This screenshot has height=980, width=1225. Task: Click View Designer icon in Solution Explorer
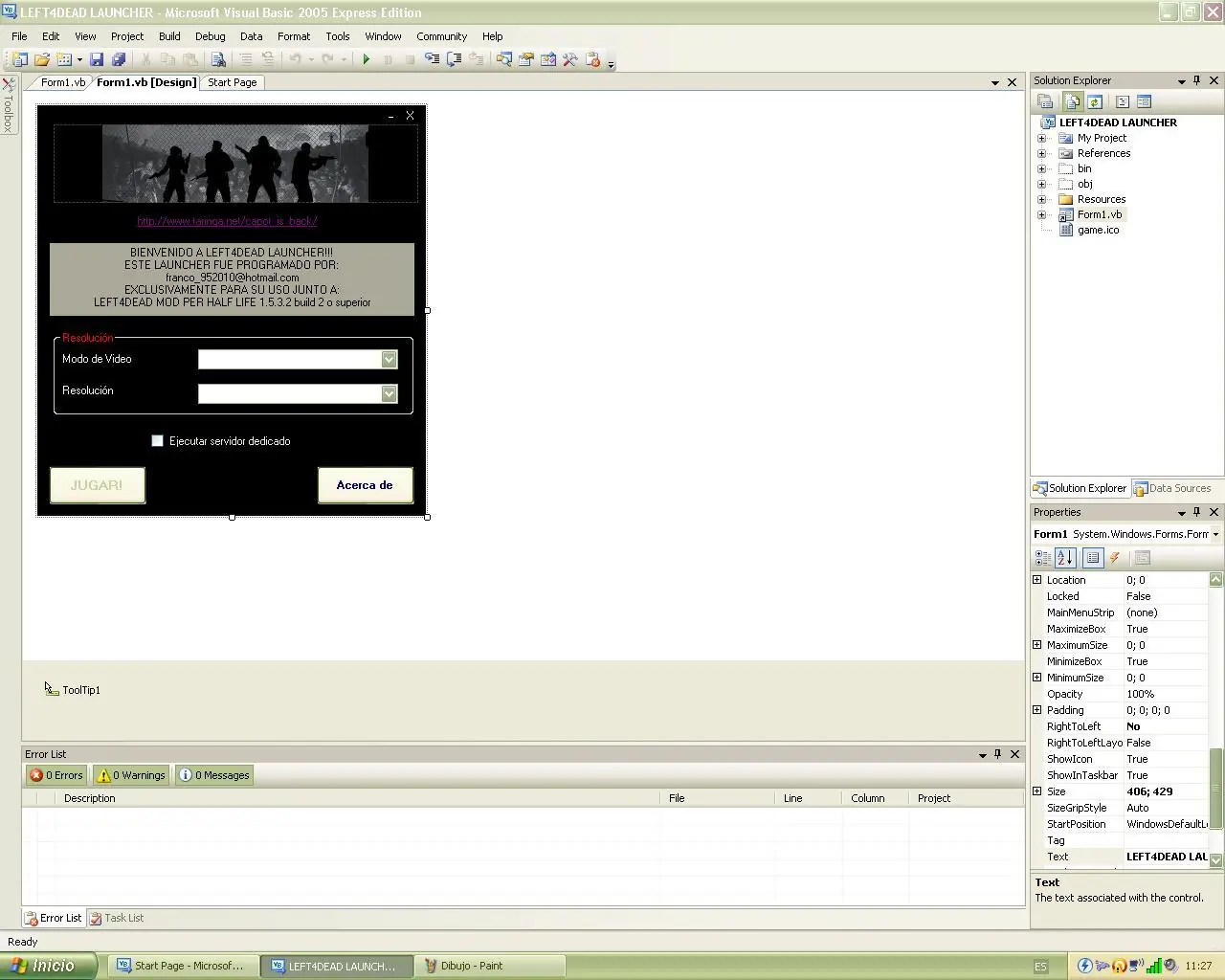coord(1144,101)
